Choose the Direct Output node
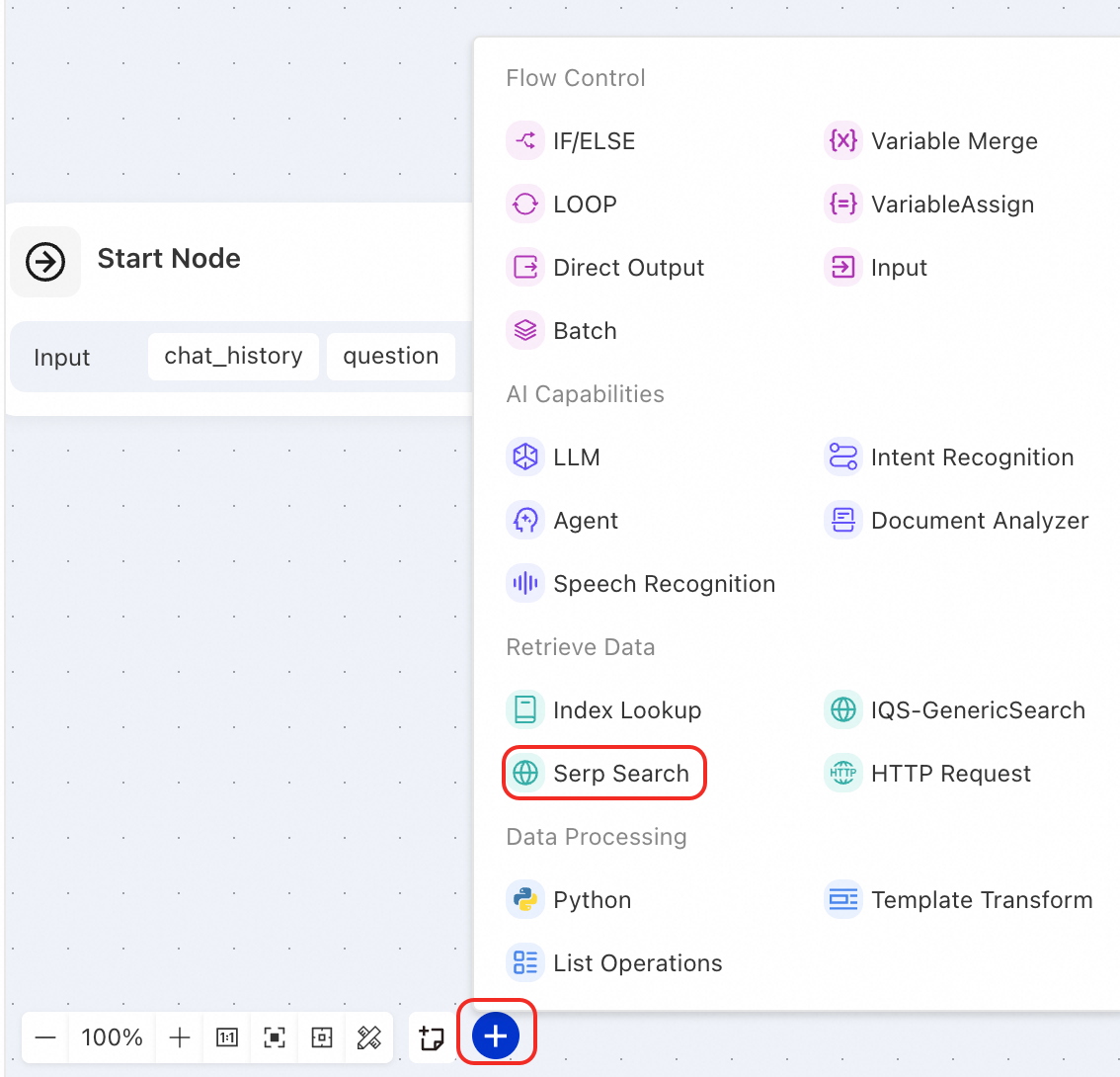1120x1077 pixels. point(605,268)
